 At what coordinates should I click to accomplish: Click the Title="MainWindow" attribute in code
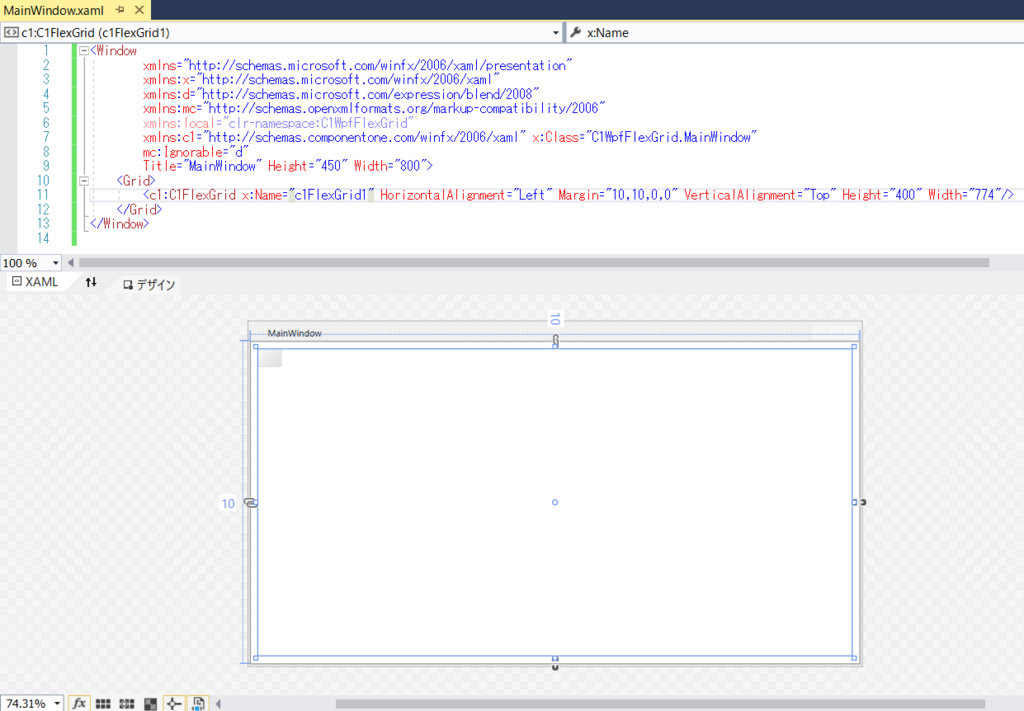tap(202, 166)
